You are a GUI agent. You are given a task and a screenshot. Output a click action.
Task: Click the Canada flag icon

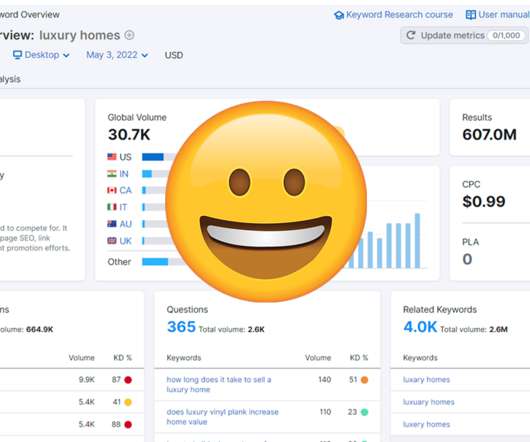[x=112, y=190]
